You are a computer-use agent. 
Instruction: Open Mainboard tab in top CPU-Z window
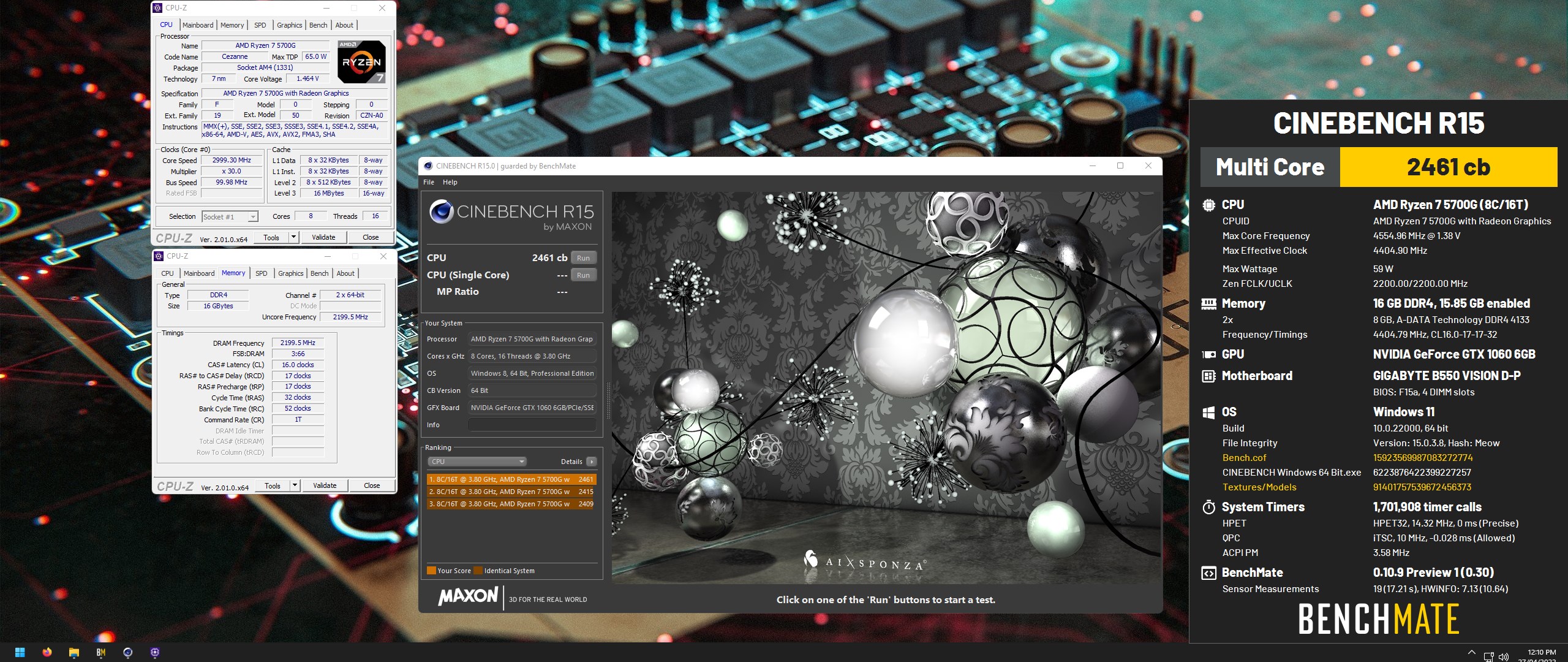point(198,25)
